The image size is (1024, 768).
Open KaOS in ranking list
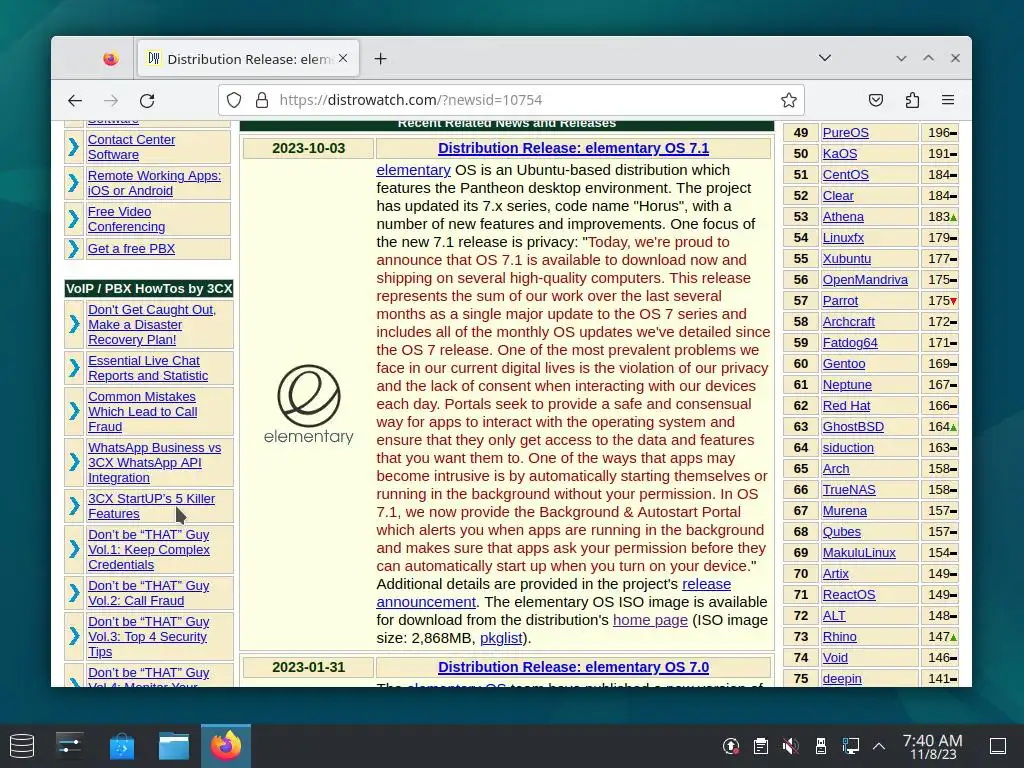840,153
